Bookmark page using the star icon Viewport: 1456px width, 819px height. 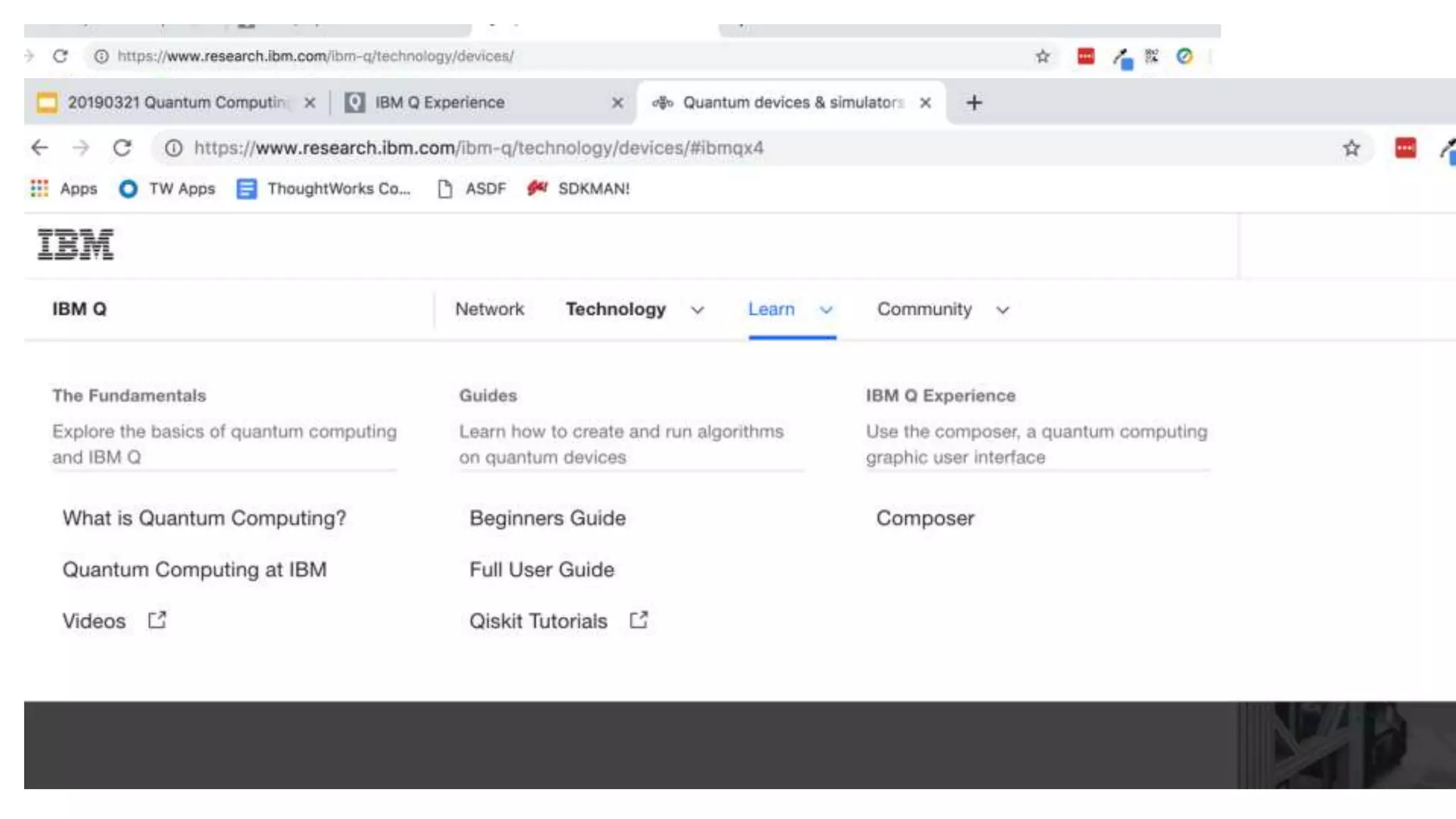tap(1351, 148)
